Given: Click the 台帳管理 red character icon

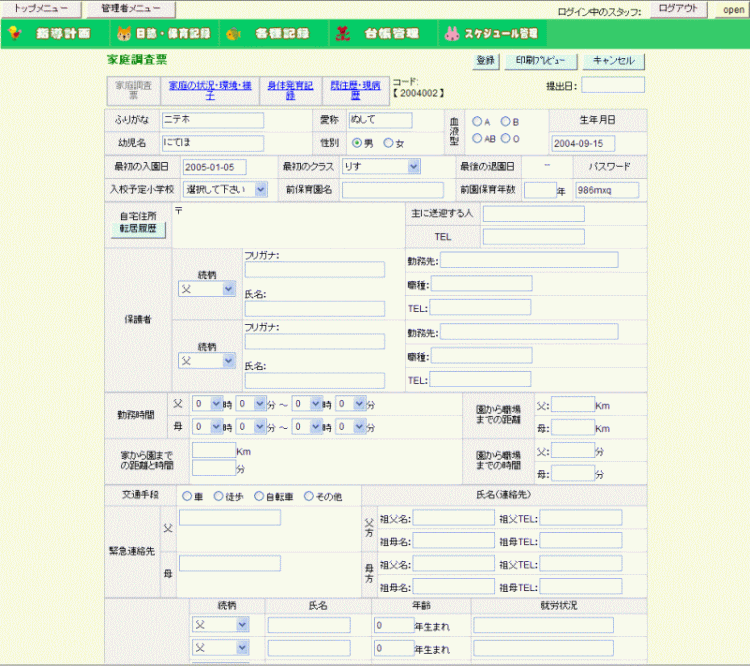Looking at the screenshot, I should coord(342,33).
